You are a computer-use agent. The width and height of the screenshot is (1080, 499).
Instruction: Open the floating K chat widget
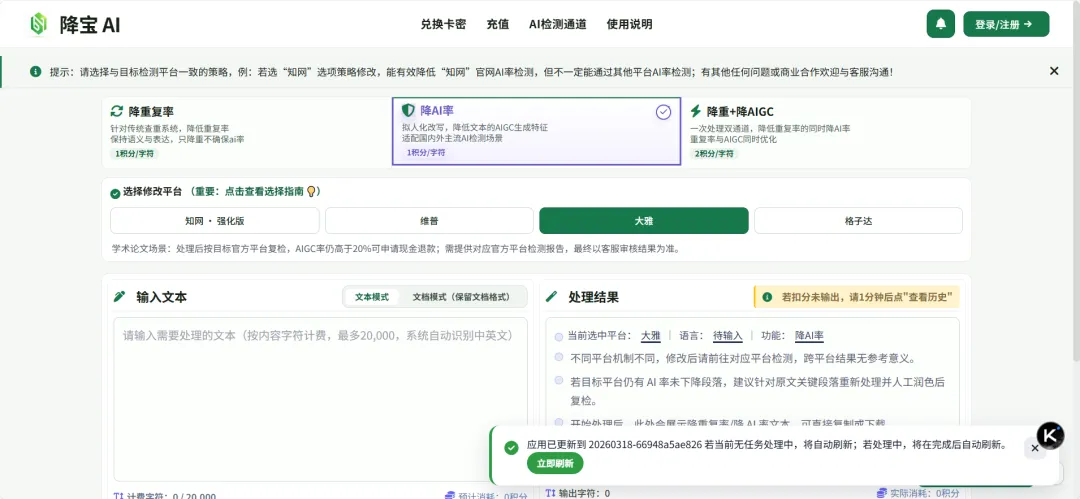(1050, 436)
